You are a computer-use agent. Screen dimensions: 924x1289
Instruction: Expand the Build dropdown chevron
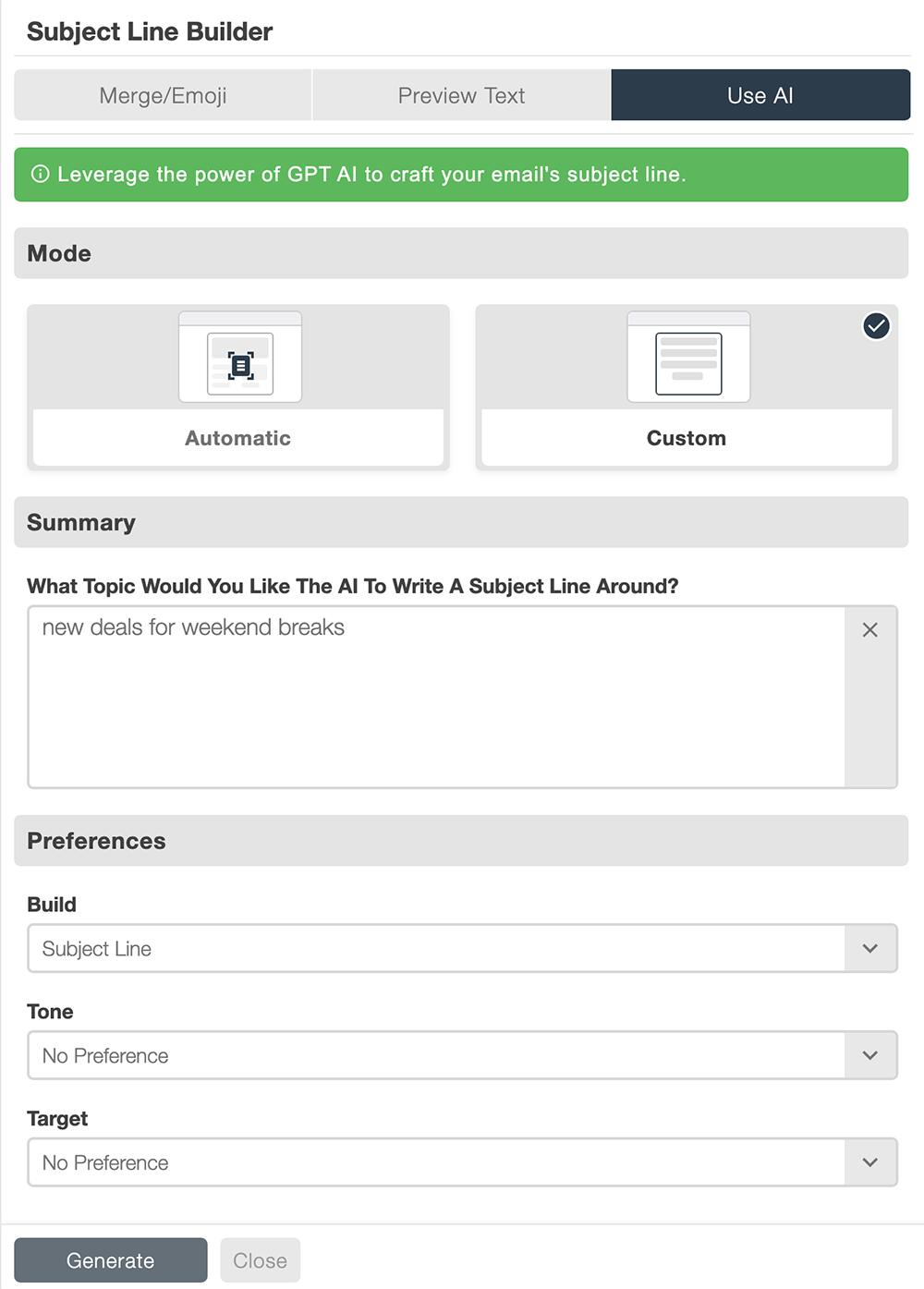(x=870, y=948)
